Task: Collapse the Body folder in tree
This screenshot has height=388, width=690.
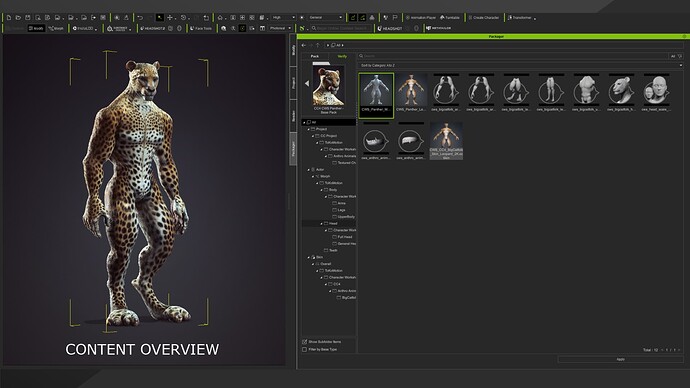Action: point(322,190)
